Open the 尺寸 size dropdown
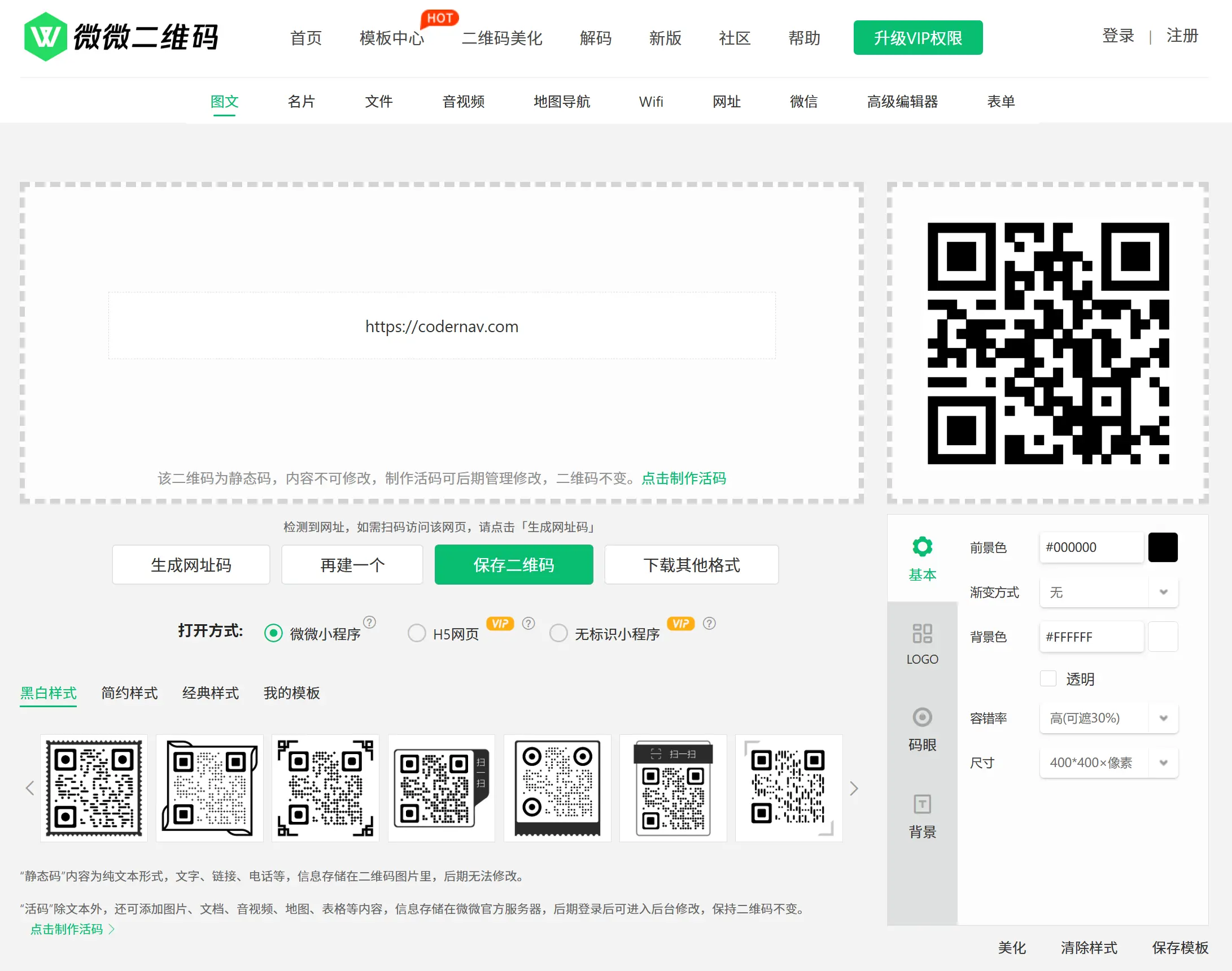The width and height of the screenshot is (1232, 971). (1108, 763)
